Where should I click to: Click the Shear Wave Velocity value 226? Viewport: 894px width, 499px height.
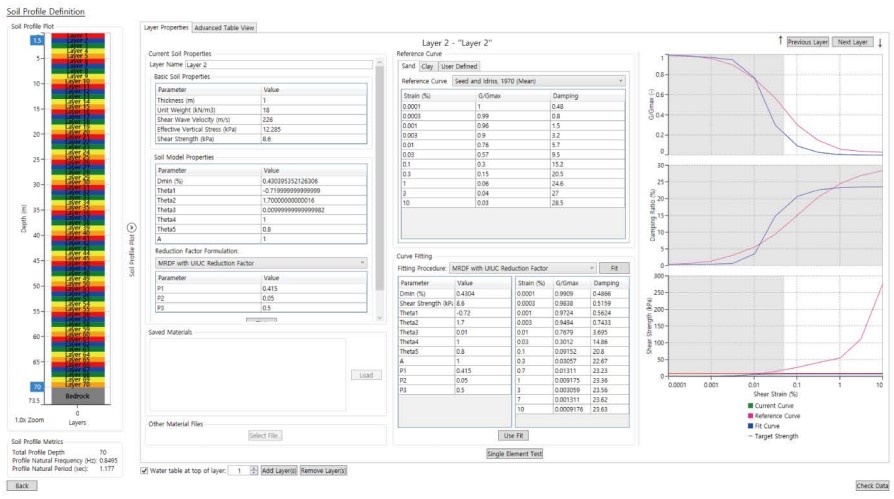point(314,120)
